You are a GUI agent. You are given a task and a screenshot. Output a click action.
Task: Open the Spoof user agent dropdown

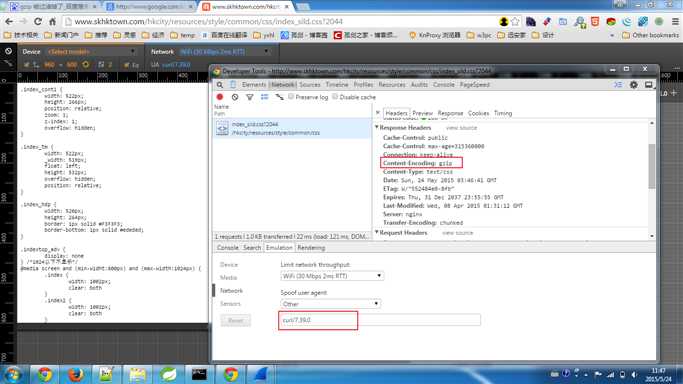pyautogui.click(x=331, y=304)
